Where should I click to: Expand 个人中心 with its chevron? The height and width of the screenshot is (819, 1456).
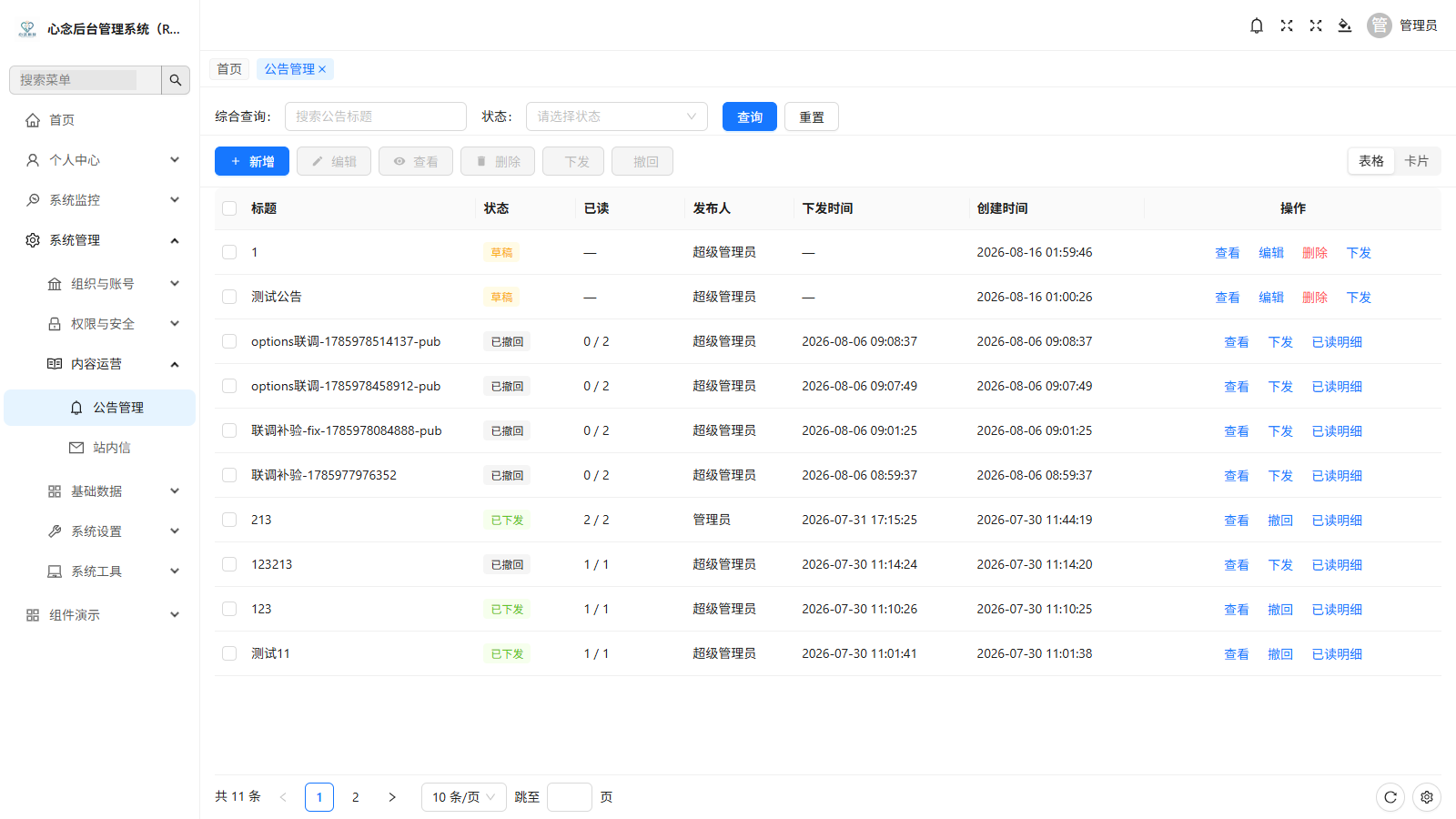click(x=175, y=160)
